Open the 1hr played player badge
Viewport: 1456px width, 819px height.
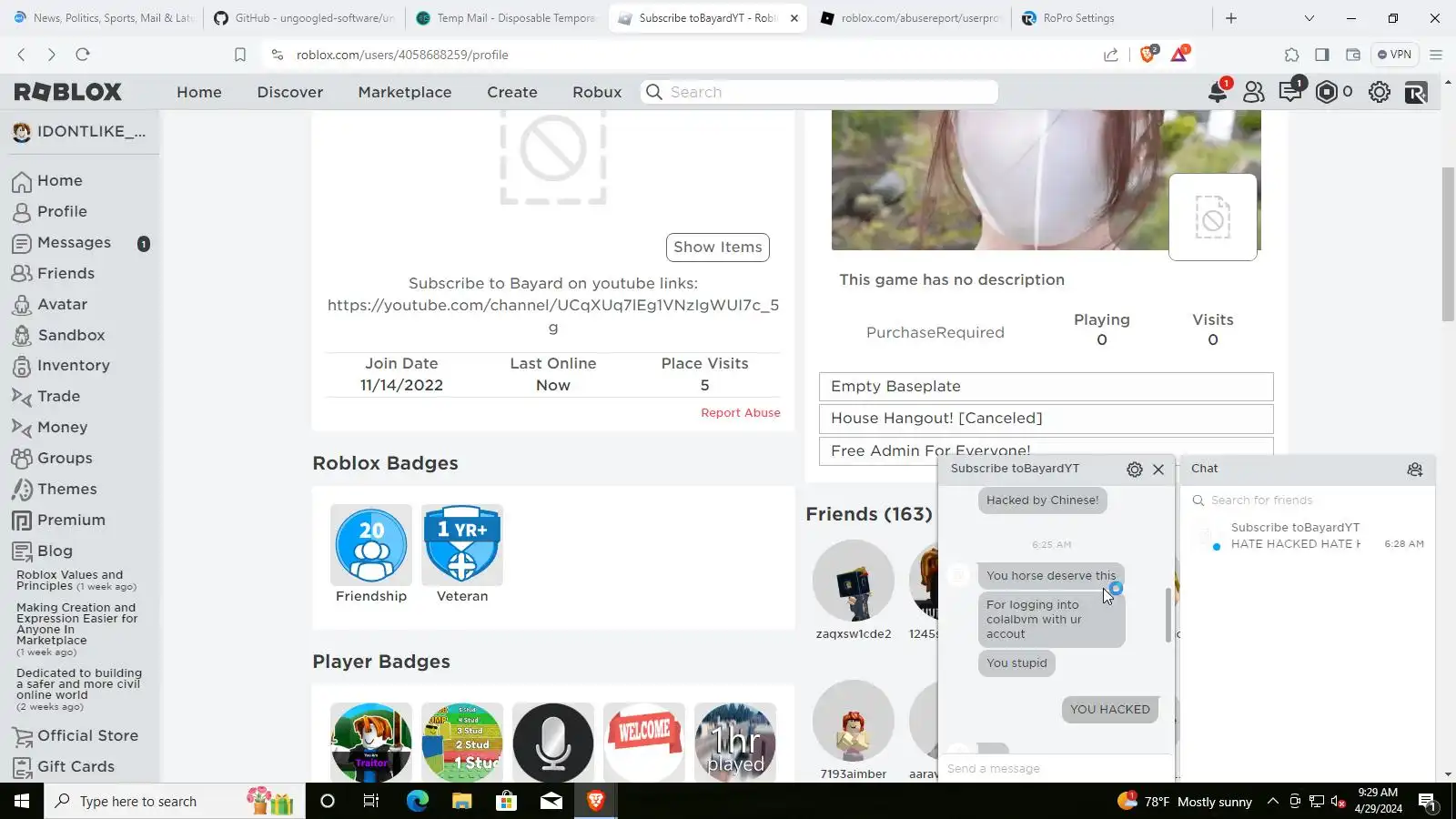pos(735,743)
